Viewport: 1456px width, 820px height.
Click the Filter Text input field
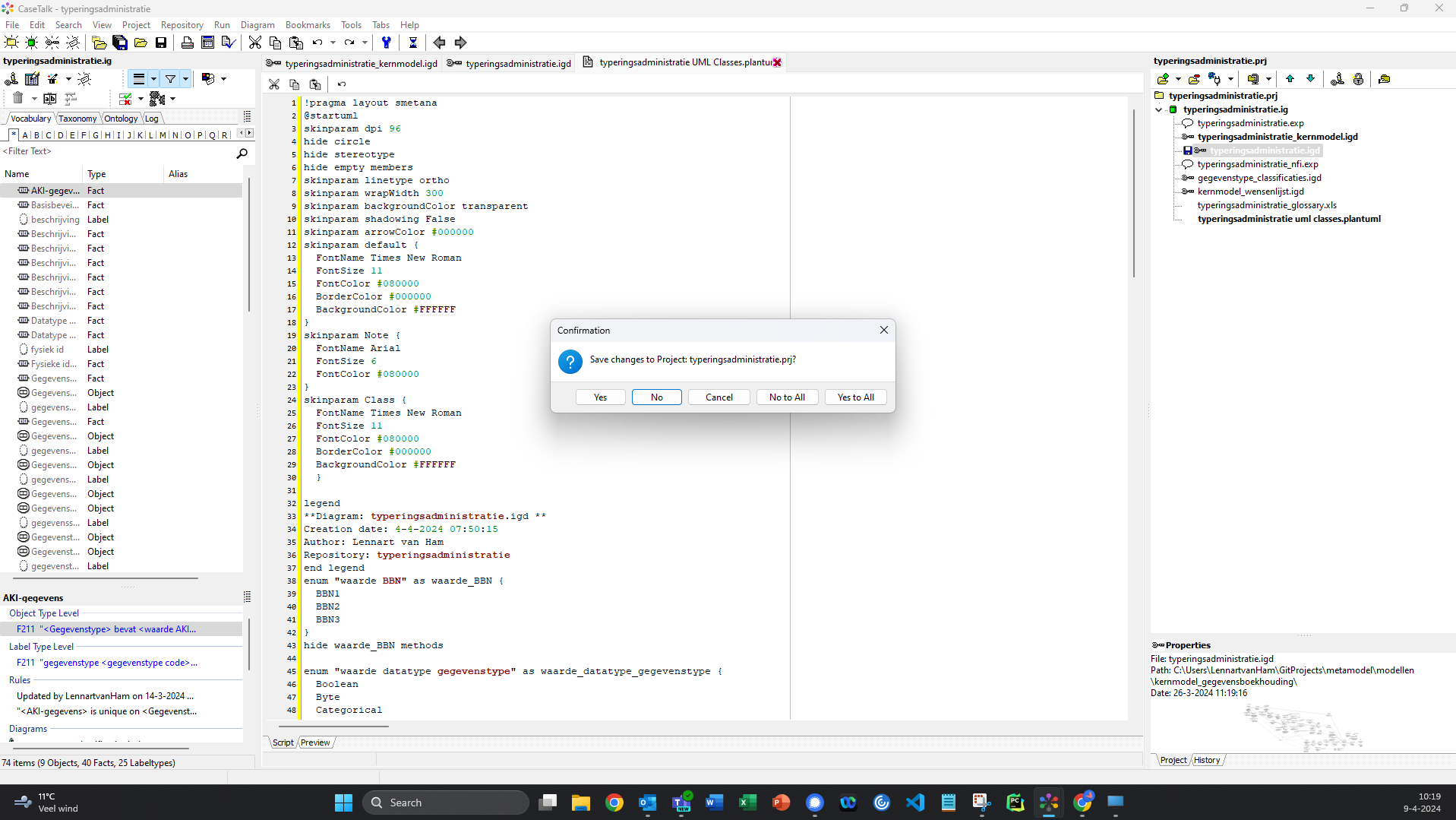[118, 152]
